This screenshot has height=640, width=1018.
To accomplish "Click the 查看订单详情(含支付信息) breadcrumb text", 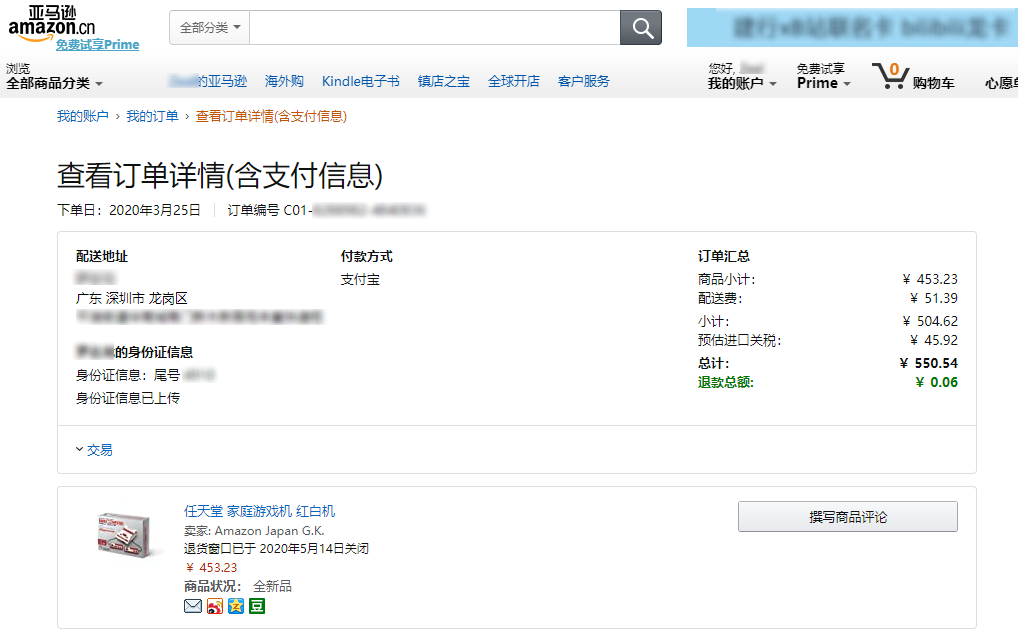I will [x=271, y=116].
